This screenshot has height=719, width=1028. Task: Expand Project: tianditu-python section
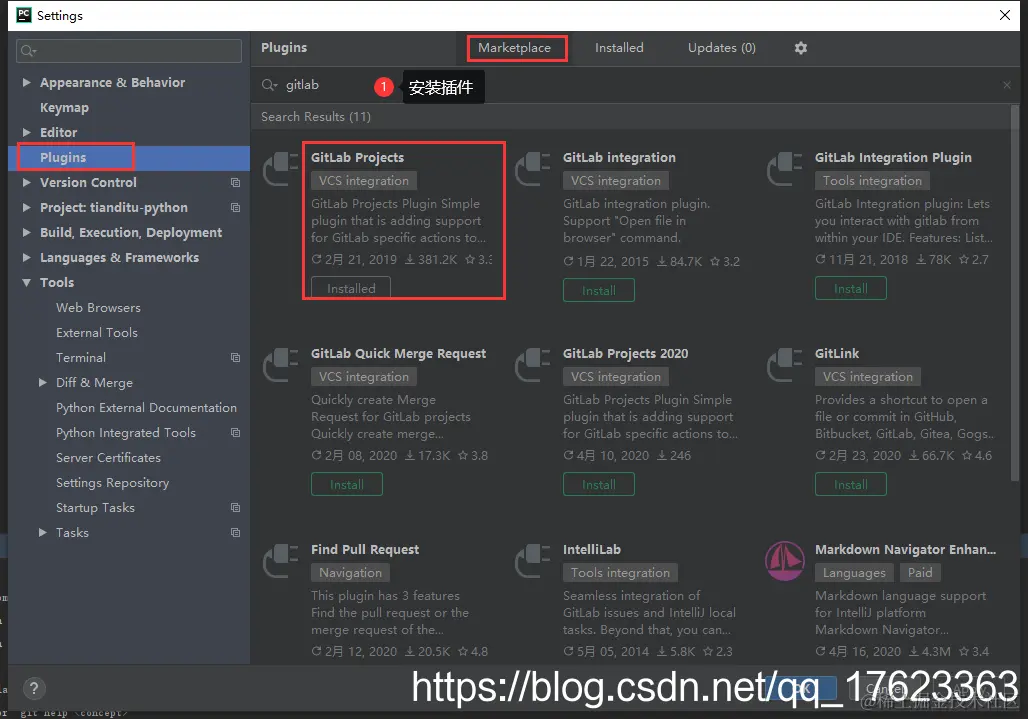click(x=26, y=207)
